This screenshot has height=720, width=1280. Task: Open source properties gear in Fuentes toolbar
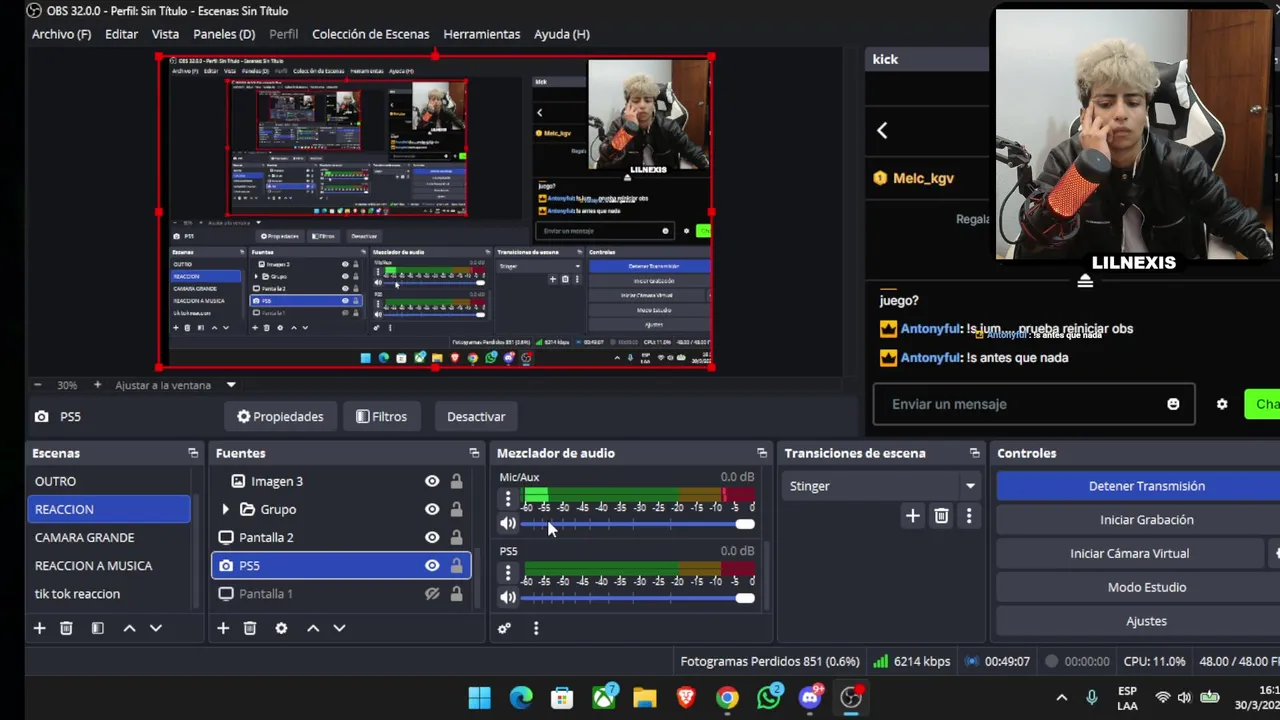tap(281, 628)
